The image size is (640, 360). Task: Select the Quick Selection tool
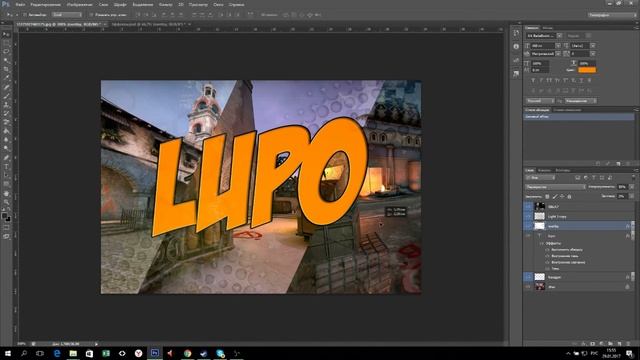coord(6,60)
